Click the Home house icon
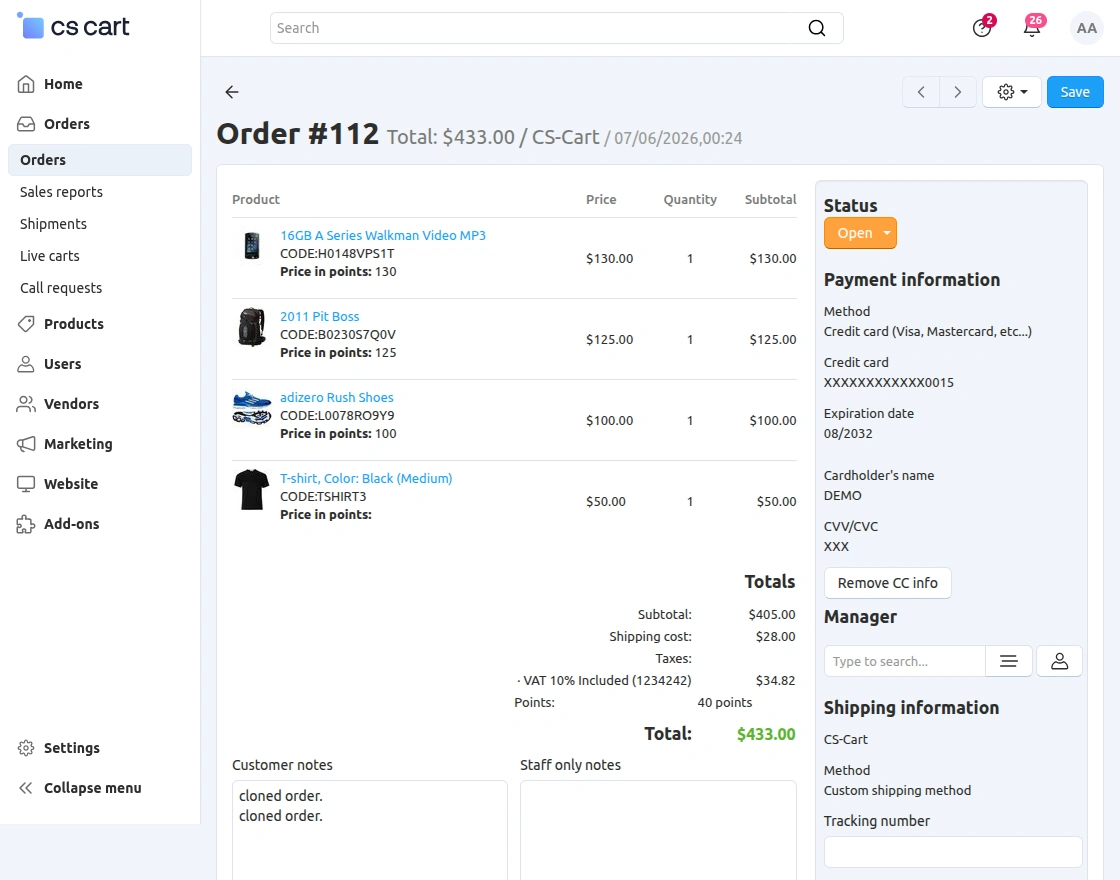The height and width of the screenshot is (880, 1120). tap(26, 84)
